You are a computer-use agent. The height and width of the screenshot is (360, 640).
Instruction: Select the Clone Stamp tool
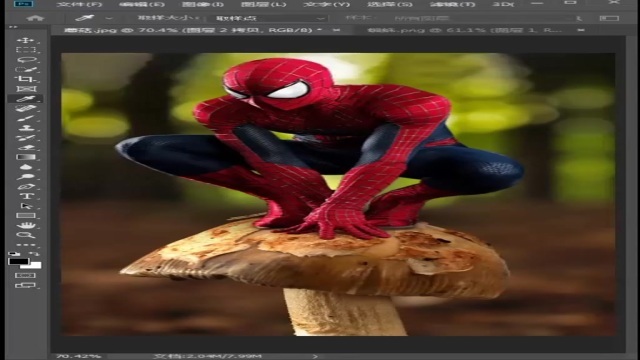[x=26, y=128]
